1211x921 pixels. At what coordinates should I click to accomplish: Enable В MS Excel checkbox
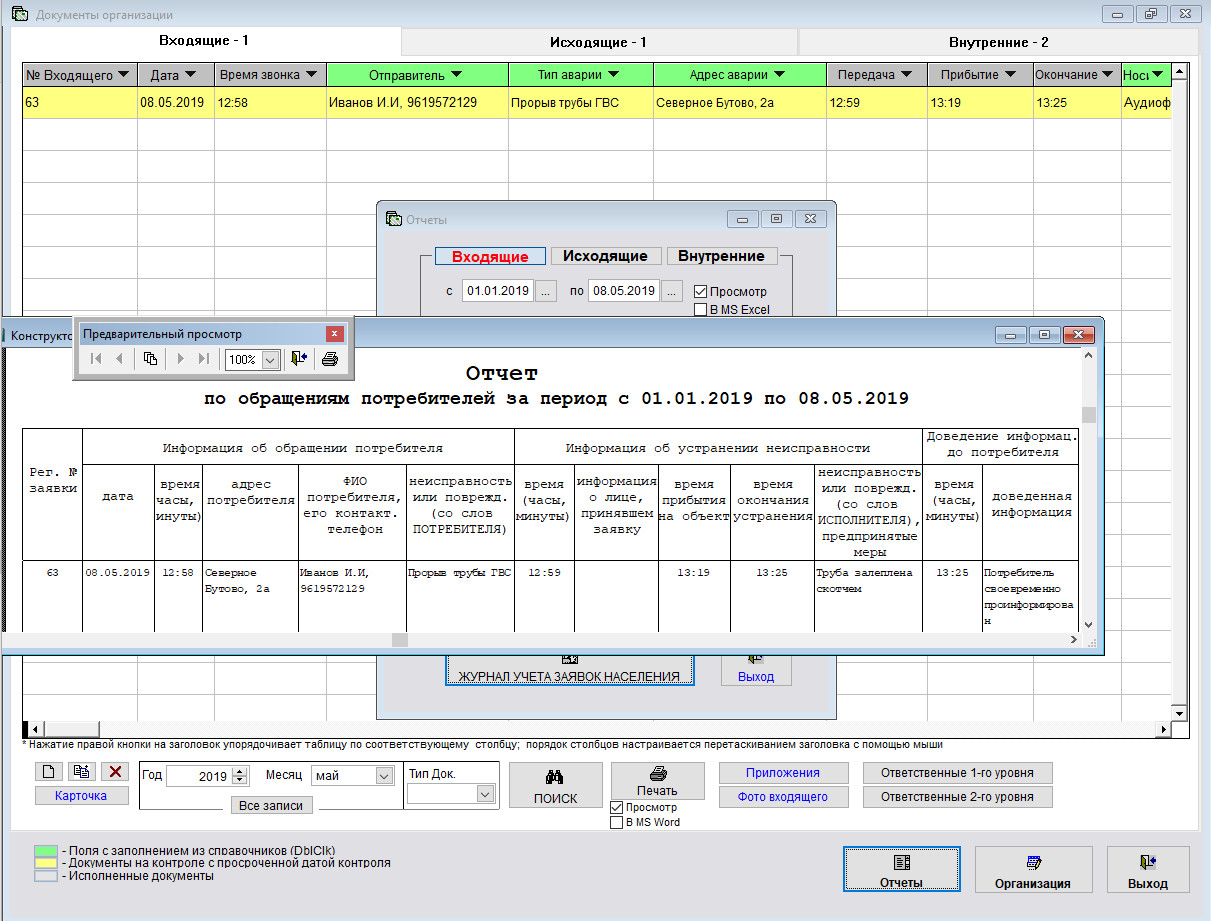(x=700, y=310)
